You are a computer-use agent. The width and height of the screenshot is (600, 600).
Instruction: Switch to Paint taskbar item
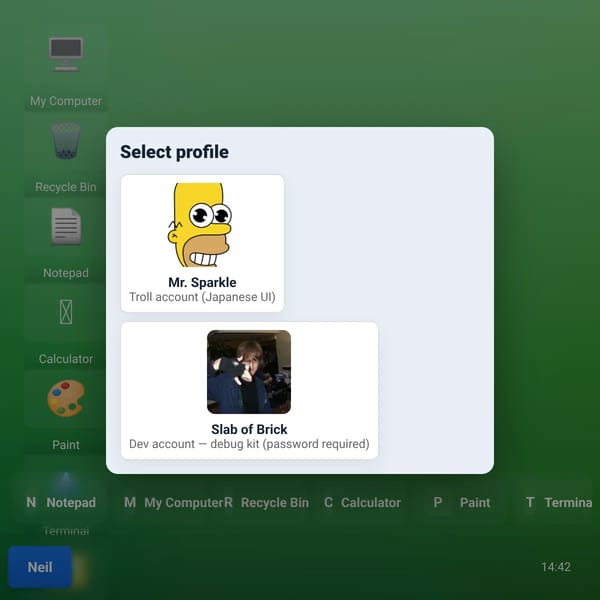[462, 502]
